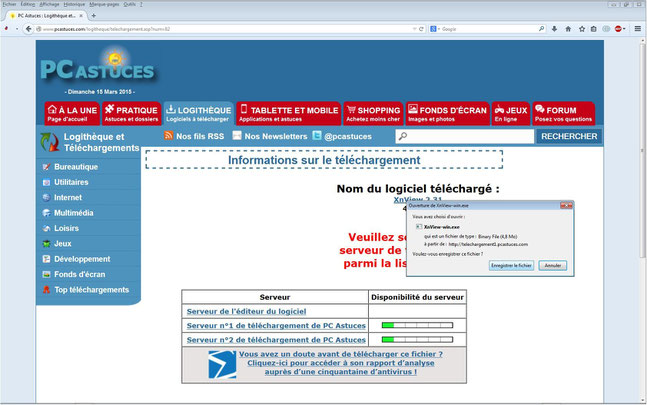
Task: Open the Historique menu
Action: click(x=74, y=4)
